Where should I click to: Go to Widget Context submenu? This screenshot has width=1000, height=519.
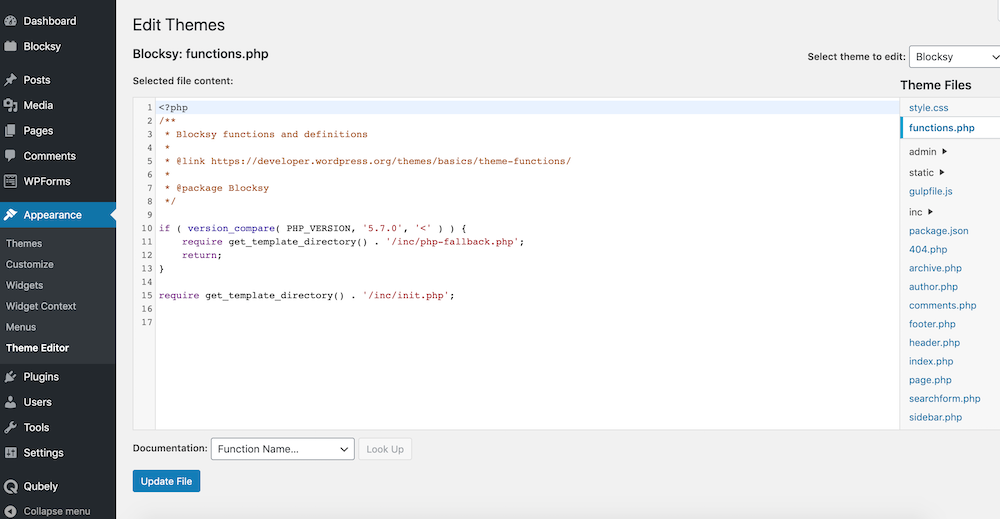[x=41, y=306]
